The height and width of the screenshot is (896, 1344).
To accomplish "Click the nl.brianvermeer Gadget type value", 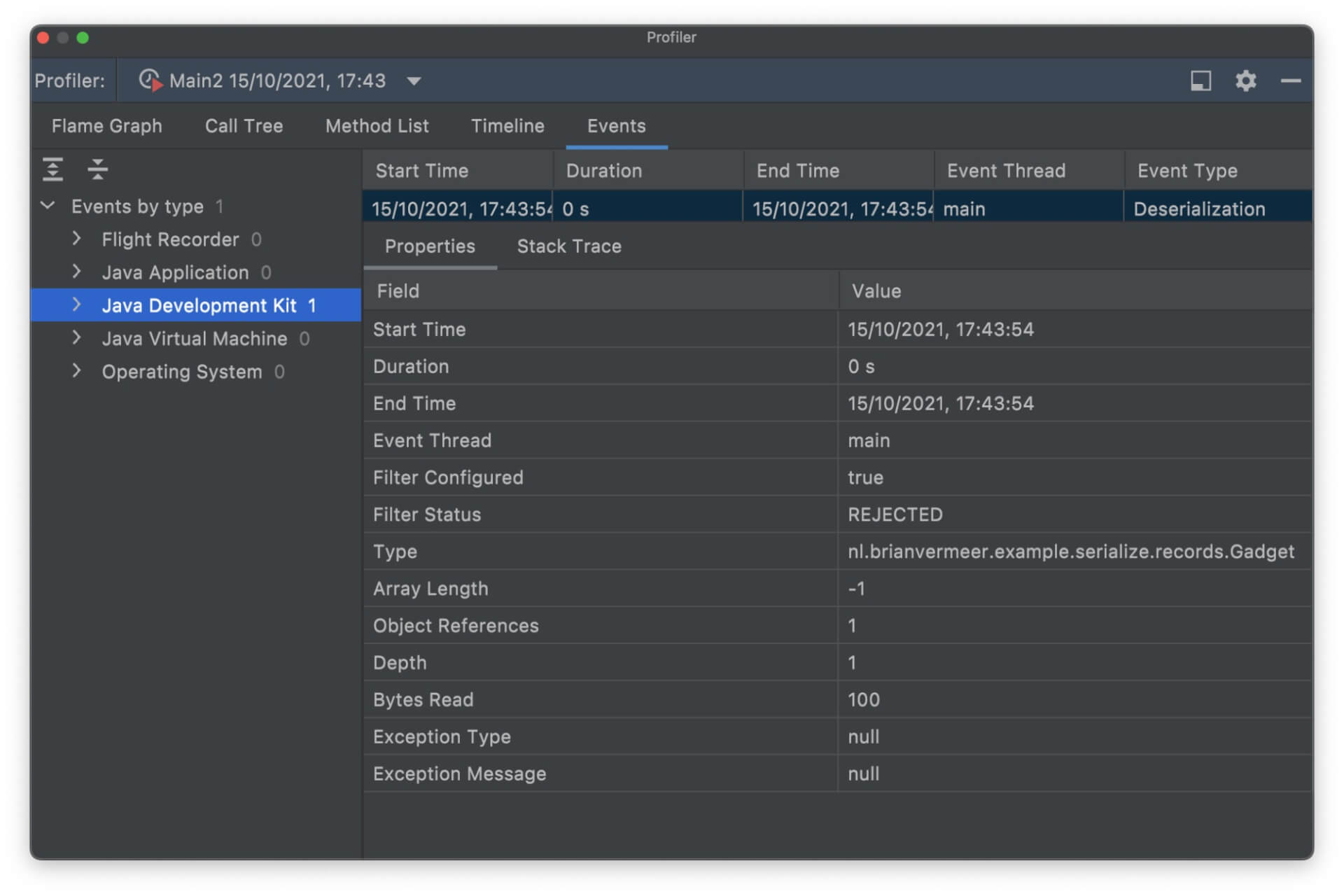I will click(x=1070, y=552).
